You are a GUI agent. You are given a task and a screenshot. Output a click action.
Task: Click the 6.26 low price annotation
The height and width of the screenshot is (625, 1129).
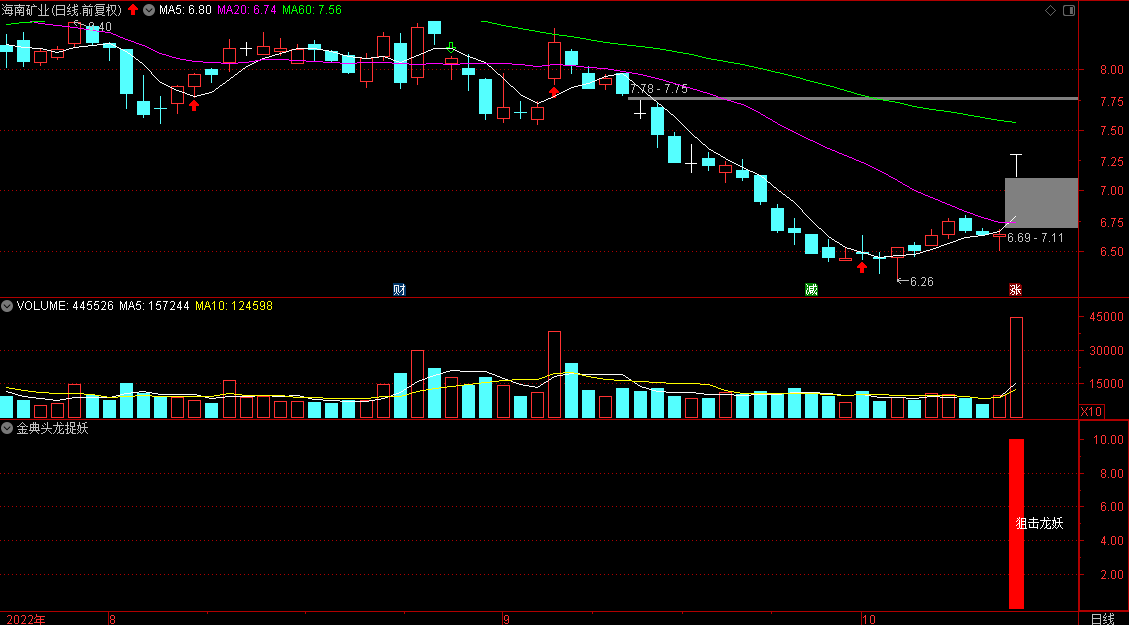click(915, 282)
